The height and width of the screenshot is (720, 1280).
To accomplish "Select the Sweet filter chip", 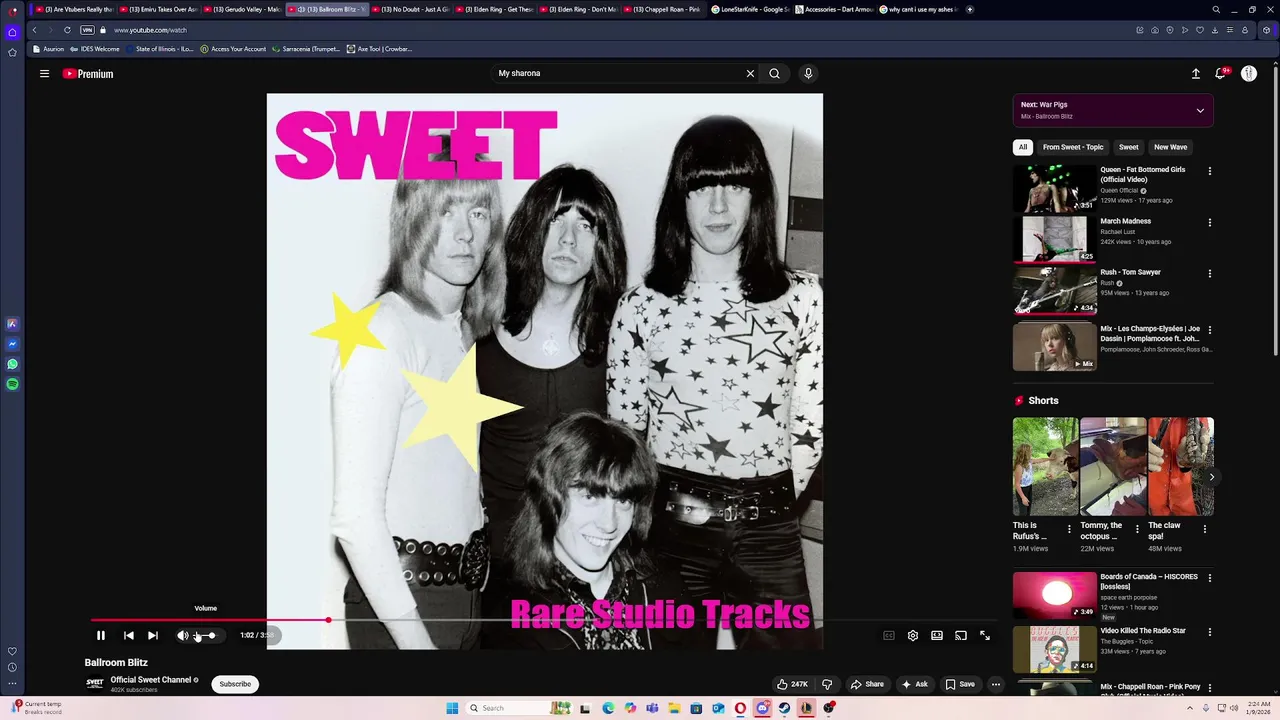I will [1129, 147].
